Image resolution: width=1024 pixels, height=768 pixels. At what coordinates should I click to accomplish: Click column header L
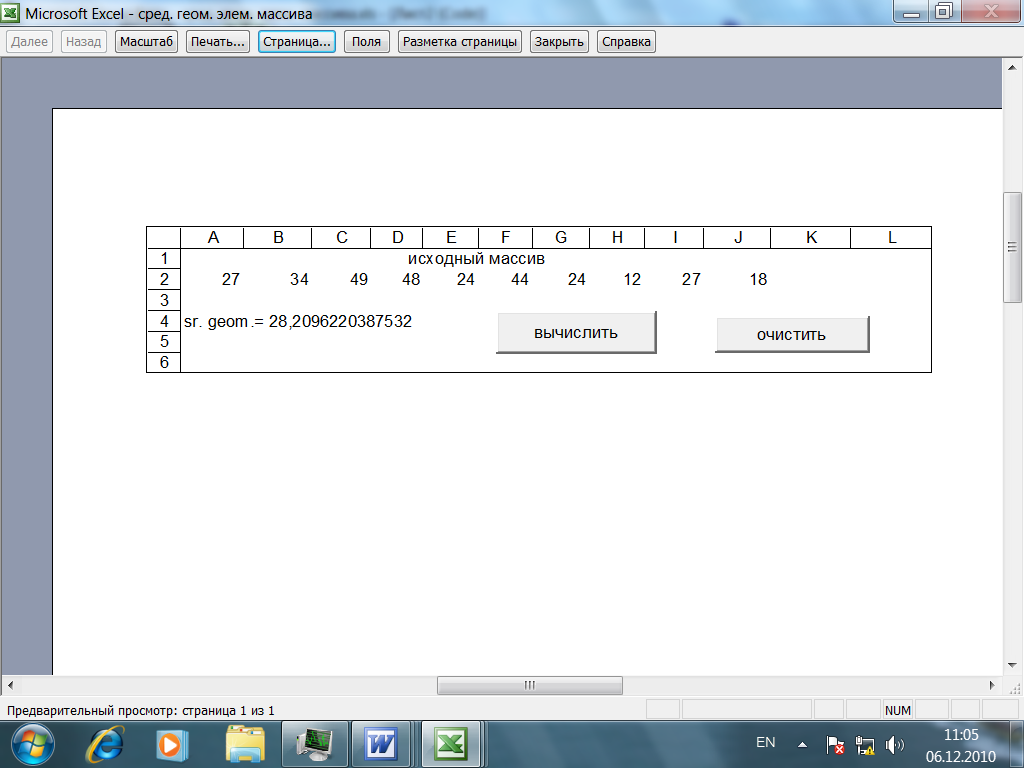pos(891,238)
